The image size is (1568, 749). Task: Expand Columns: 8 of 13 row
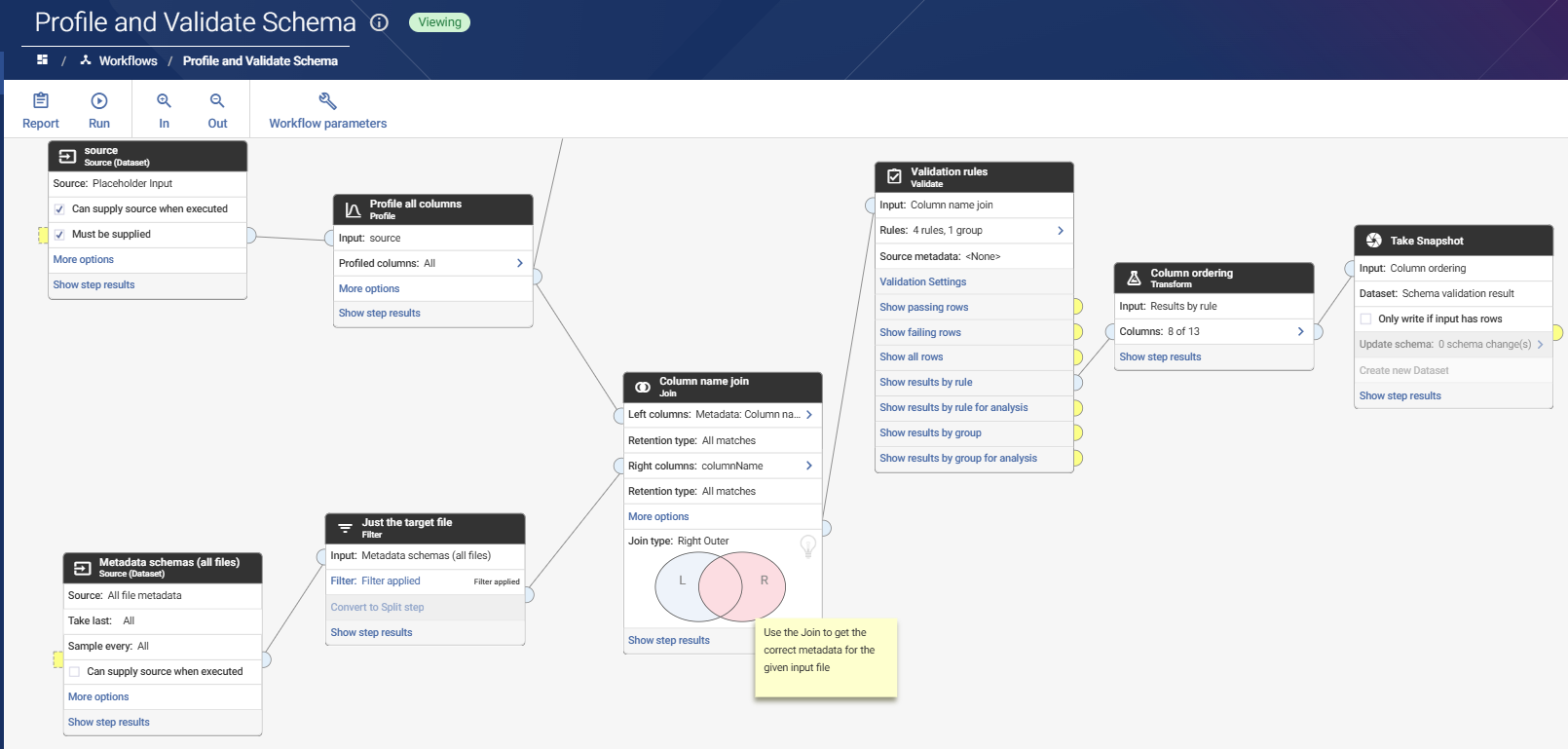[x=1300, y=332]
